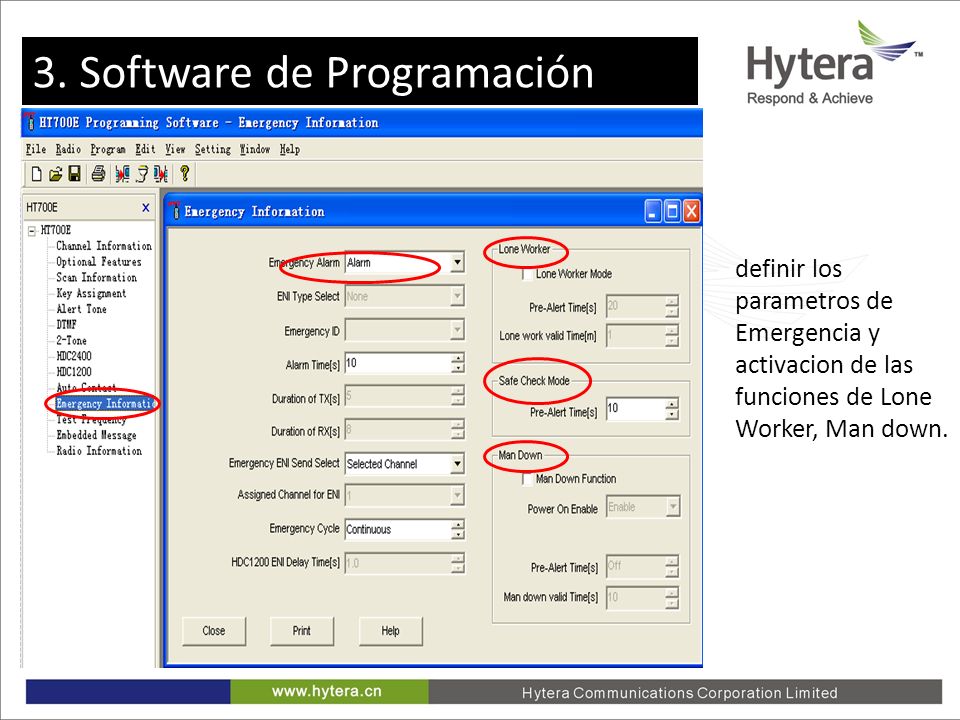
Task: Click the Help button in dialog
Action: [390, 631]
